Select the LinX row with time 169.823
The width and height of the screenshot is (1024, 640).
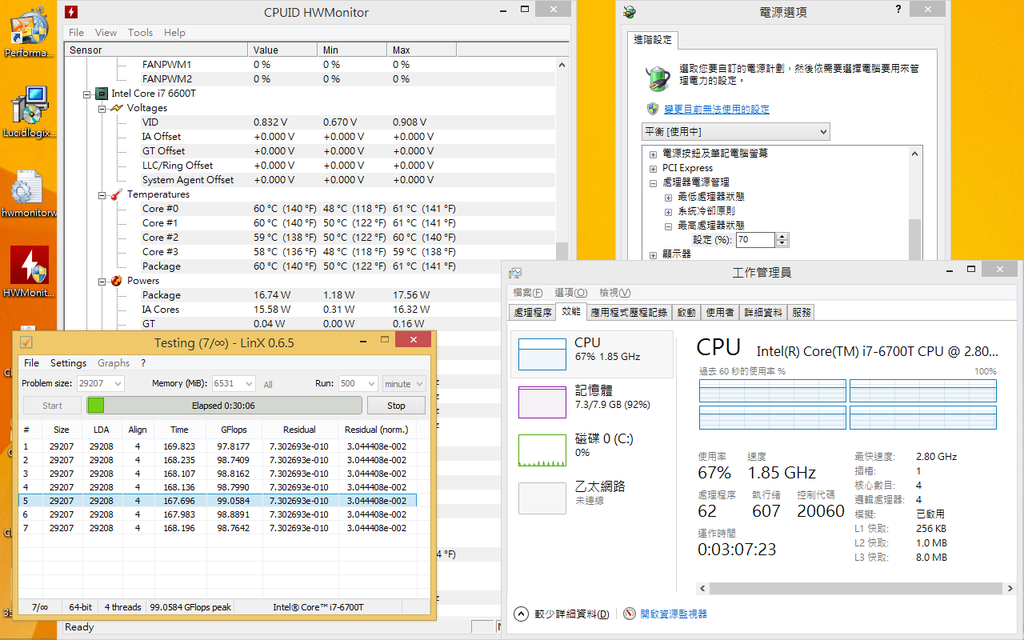(217, 447)
